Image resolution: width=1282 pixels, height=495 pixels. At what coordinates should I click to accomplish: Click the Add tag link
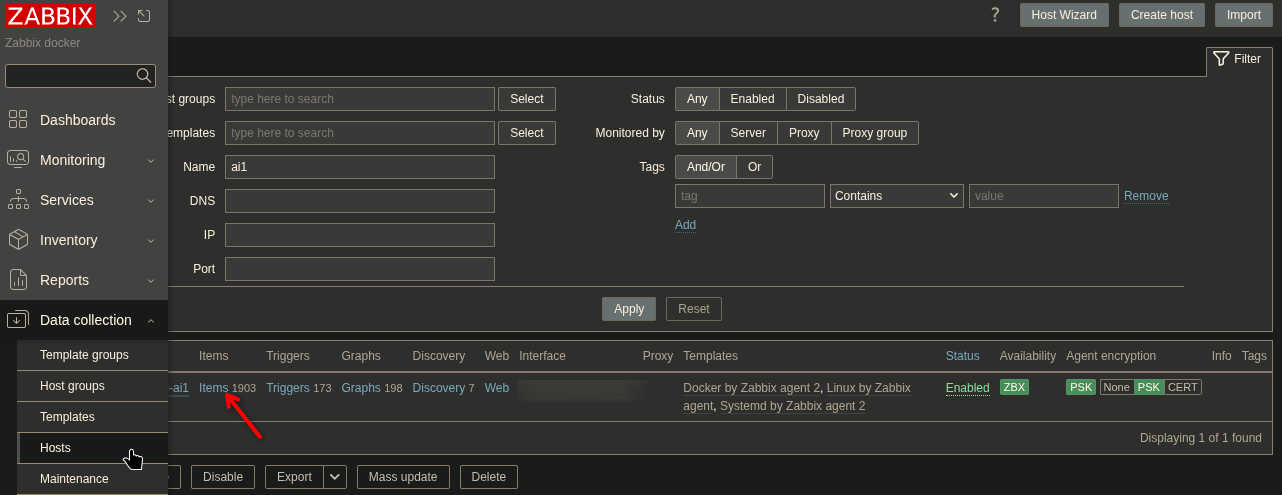[x=685, y=225]
